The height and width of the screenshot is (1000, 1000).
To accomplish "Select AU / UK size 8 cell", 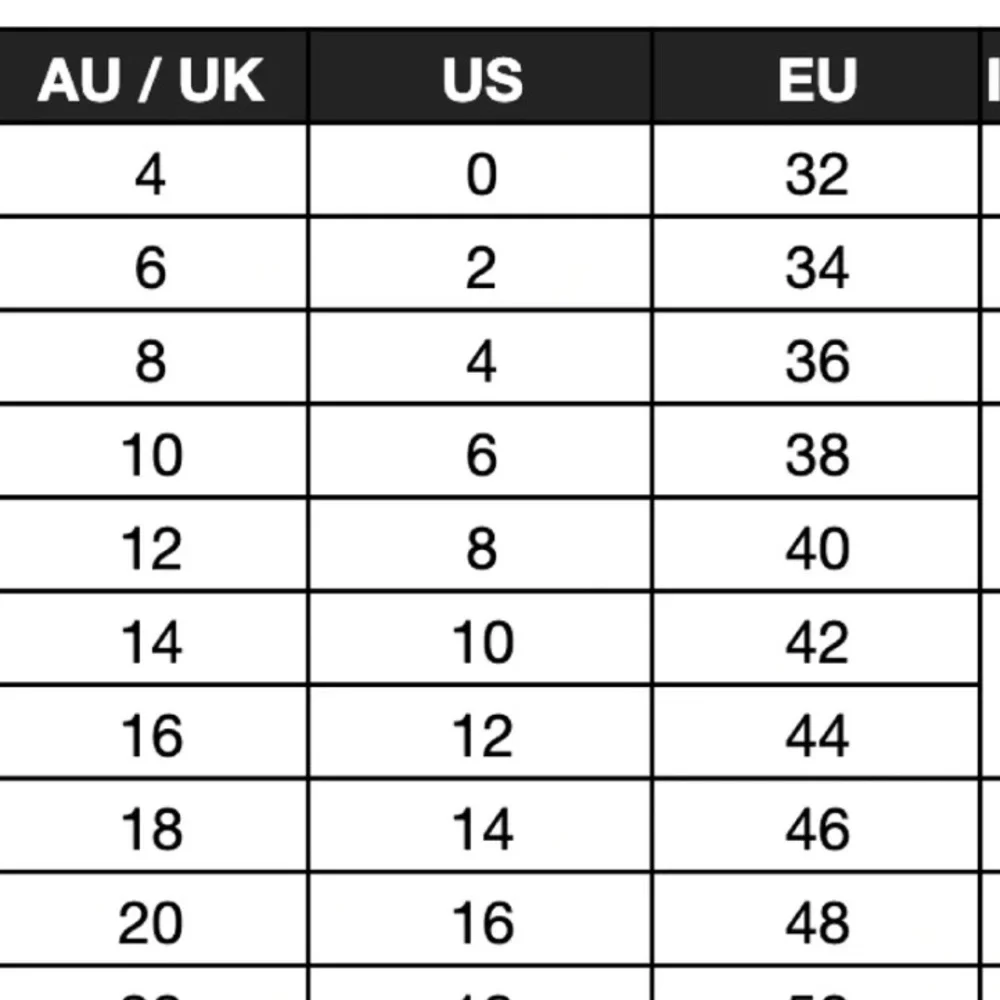I will [x=151, y=358].
